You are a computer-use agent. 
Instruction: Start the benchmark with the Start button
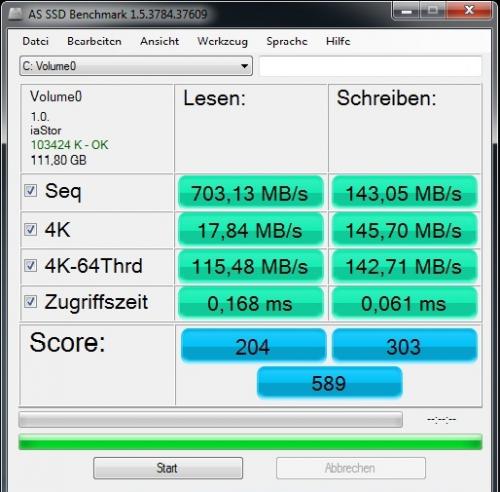168,468
